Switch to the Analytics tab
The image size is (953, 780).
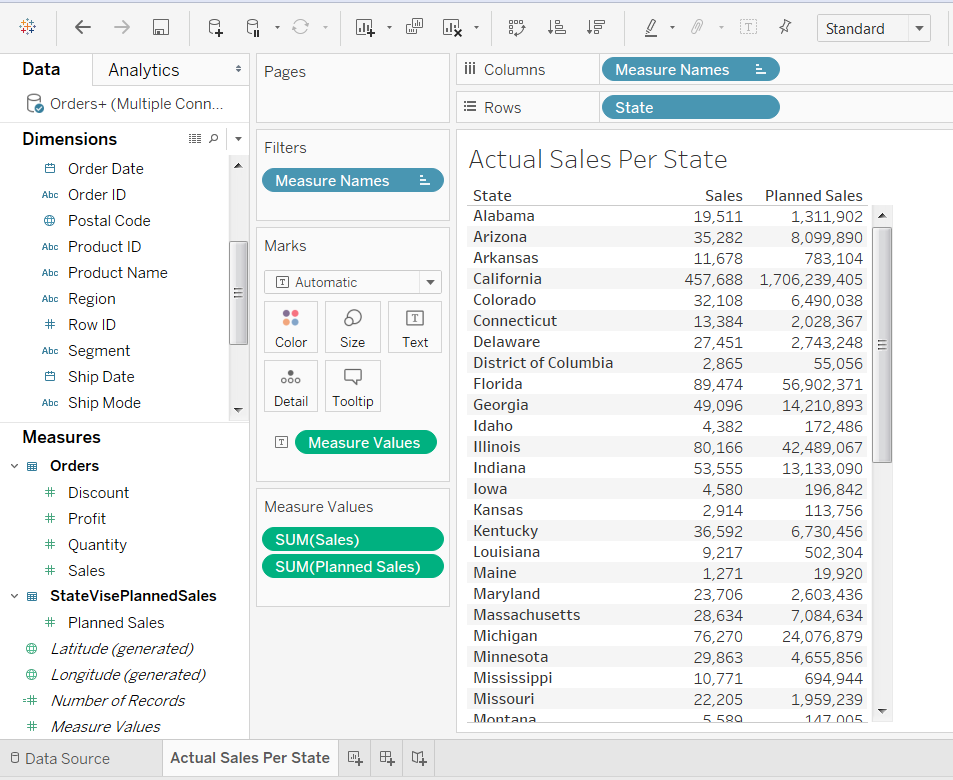[x=144, y=70]
